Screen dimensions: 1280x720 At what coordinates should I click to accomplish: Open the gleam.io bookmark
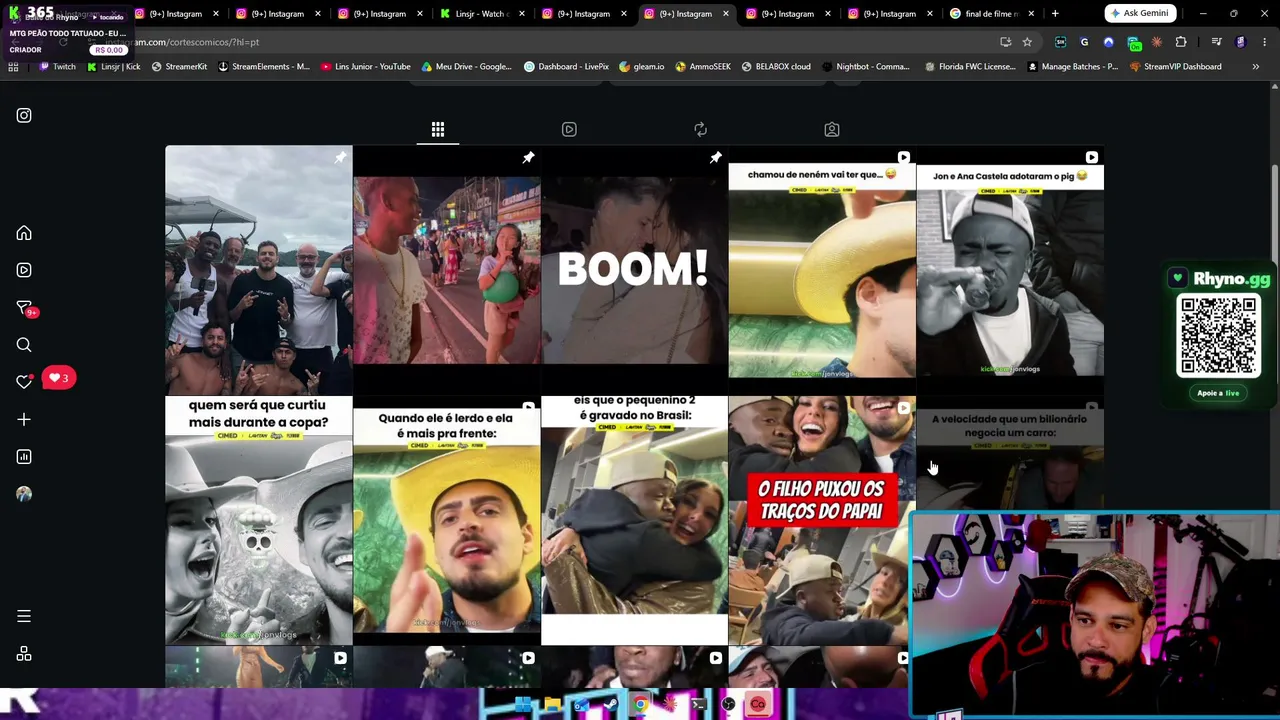pyautogui.click(x=642, y=67)
